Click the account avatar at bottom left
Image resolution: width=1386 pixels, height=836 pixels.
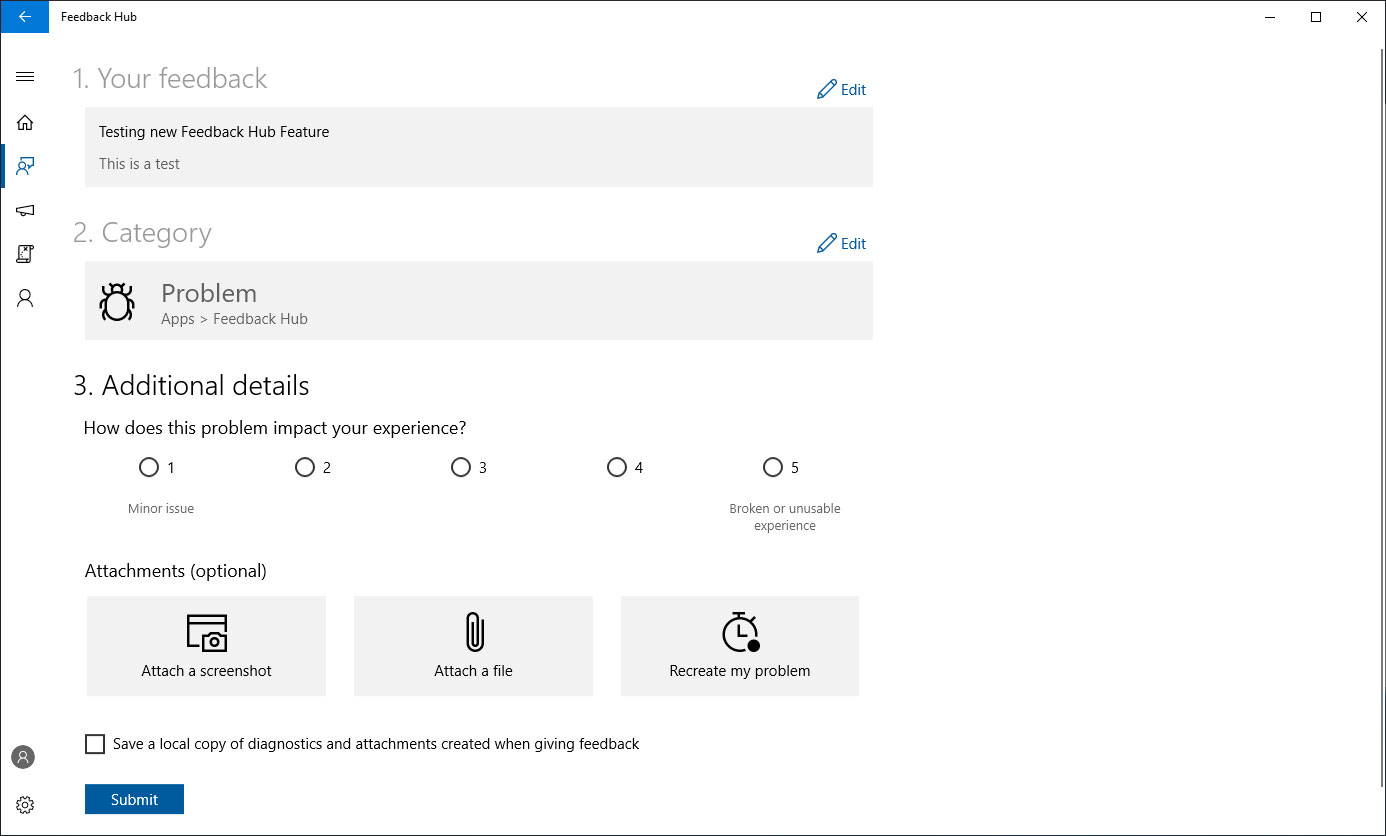(x=23, y=757)
